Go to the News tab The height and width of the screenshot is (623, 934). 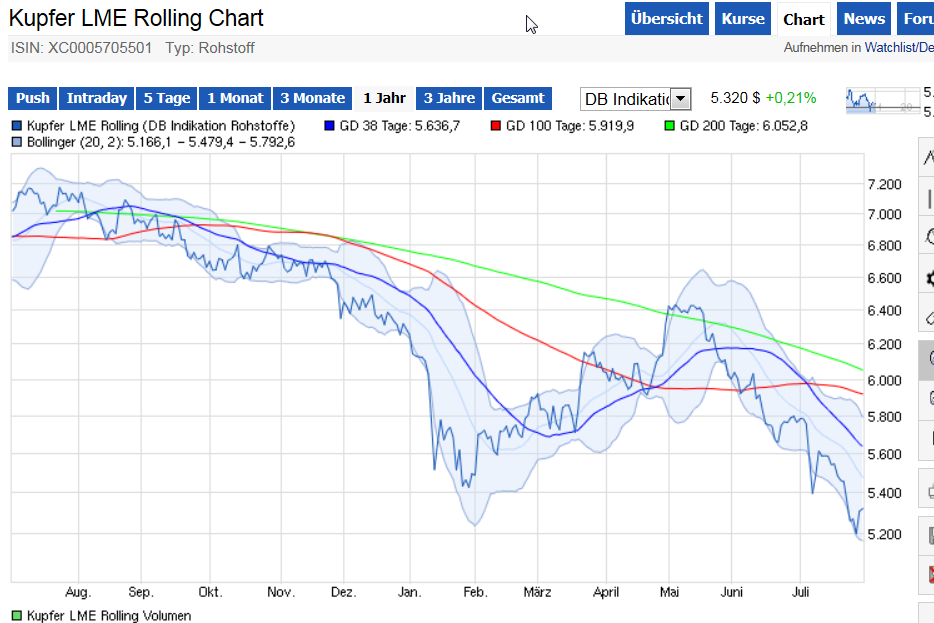[x=864, y=19]
